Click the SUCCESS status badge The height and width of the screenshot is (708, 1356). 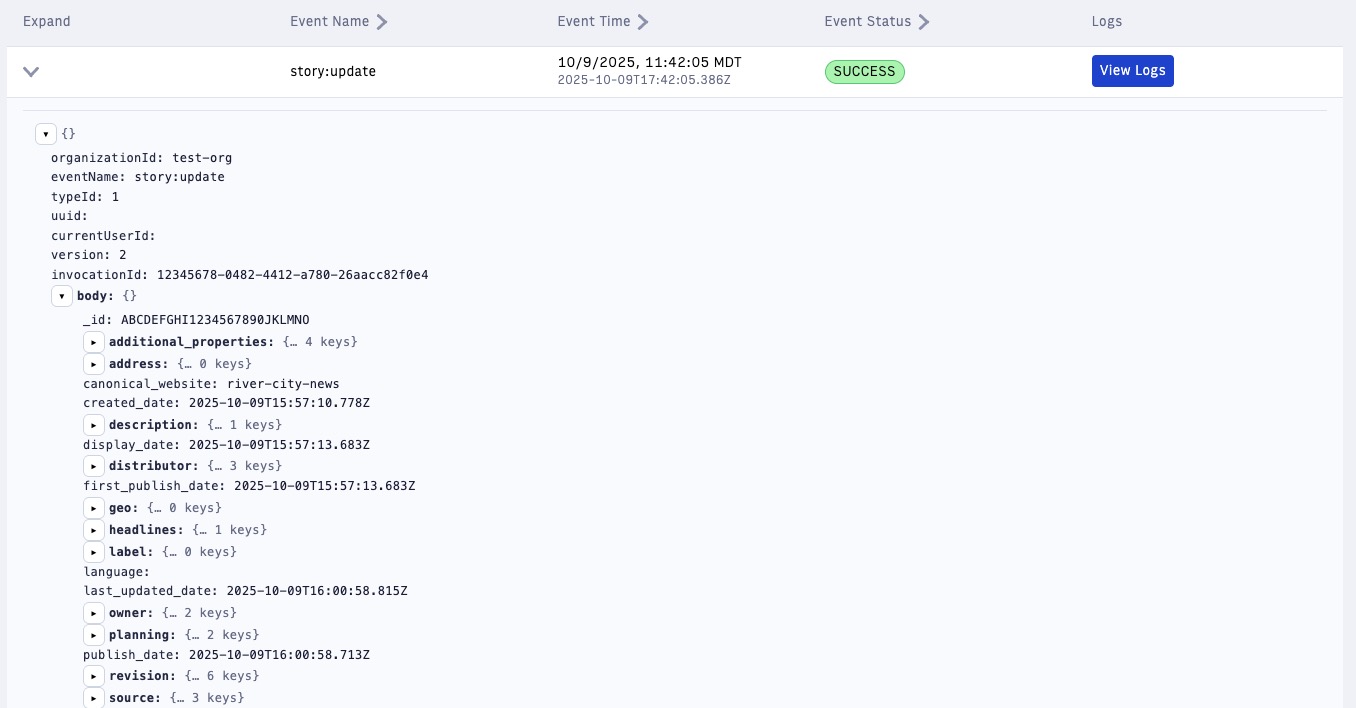[x=864, y=72]
